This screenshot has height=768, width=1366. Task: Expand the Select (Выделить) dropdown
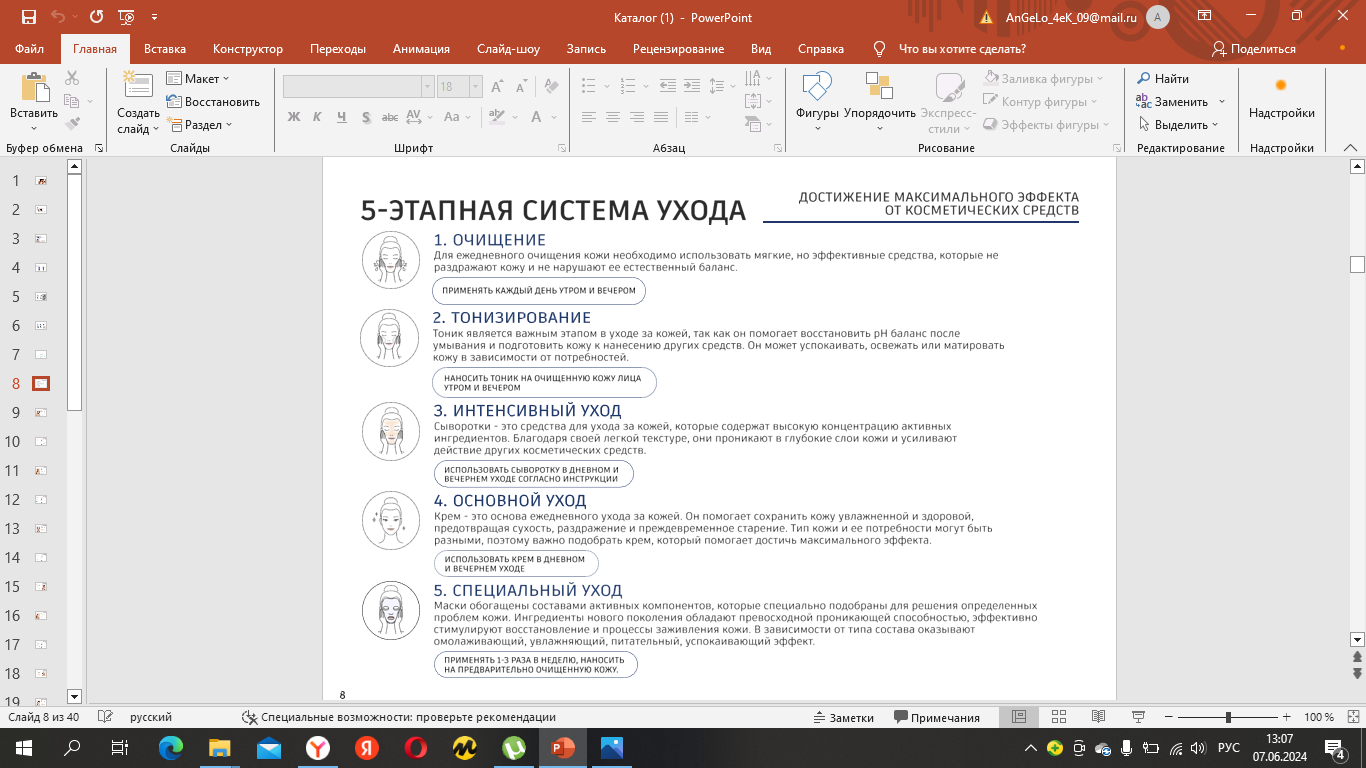(x=1180, y=125)
